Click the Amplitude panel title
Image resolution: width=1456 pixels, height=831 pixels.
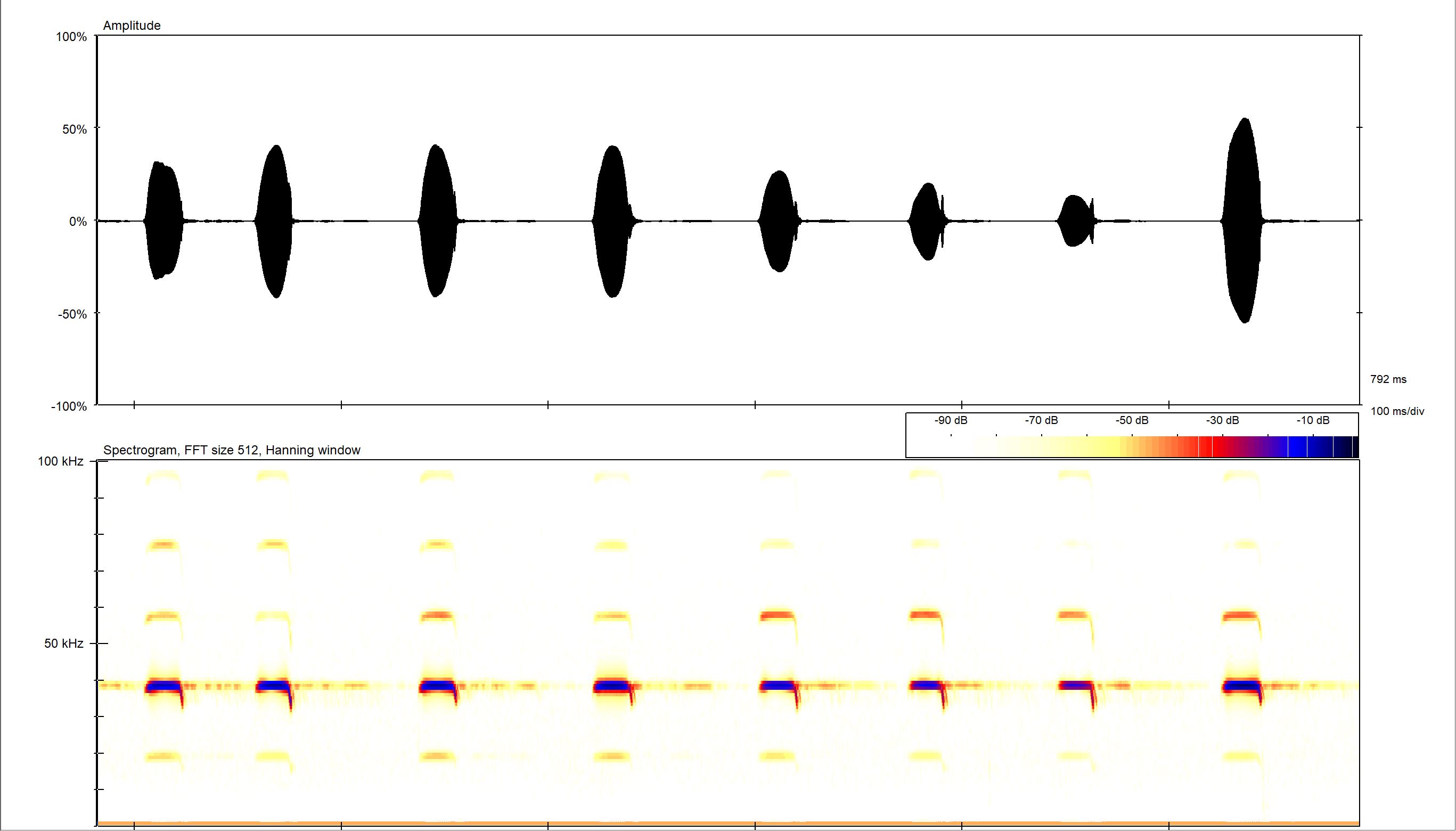coord(132,26)
